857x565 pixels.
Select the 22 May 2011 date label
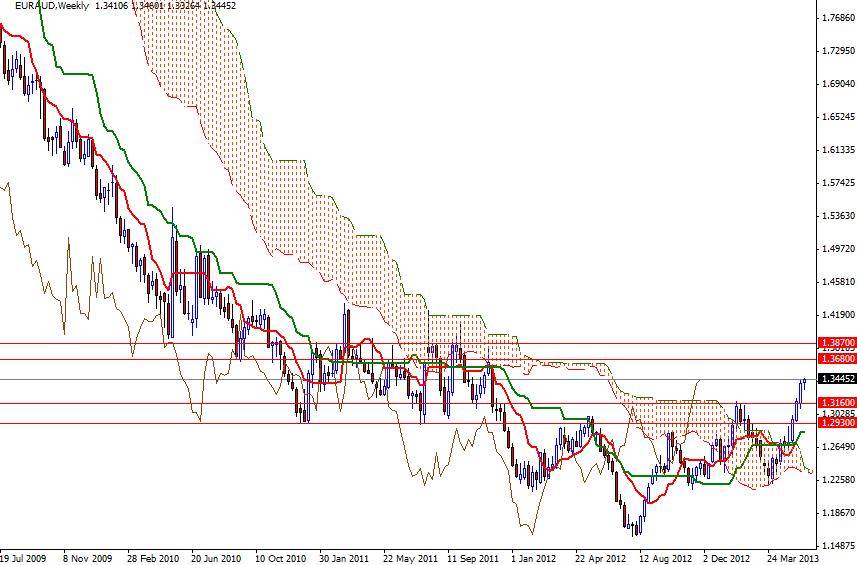point(410,558)
